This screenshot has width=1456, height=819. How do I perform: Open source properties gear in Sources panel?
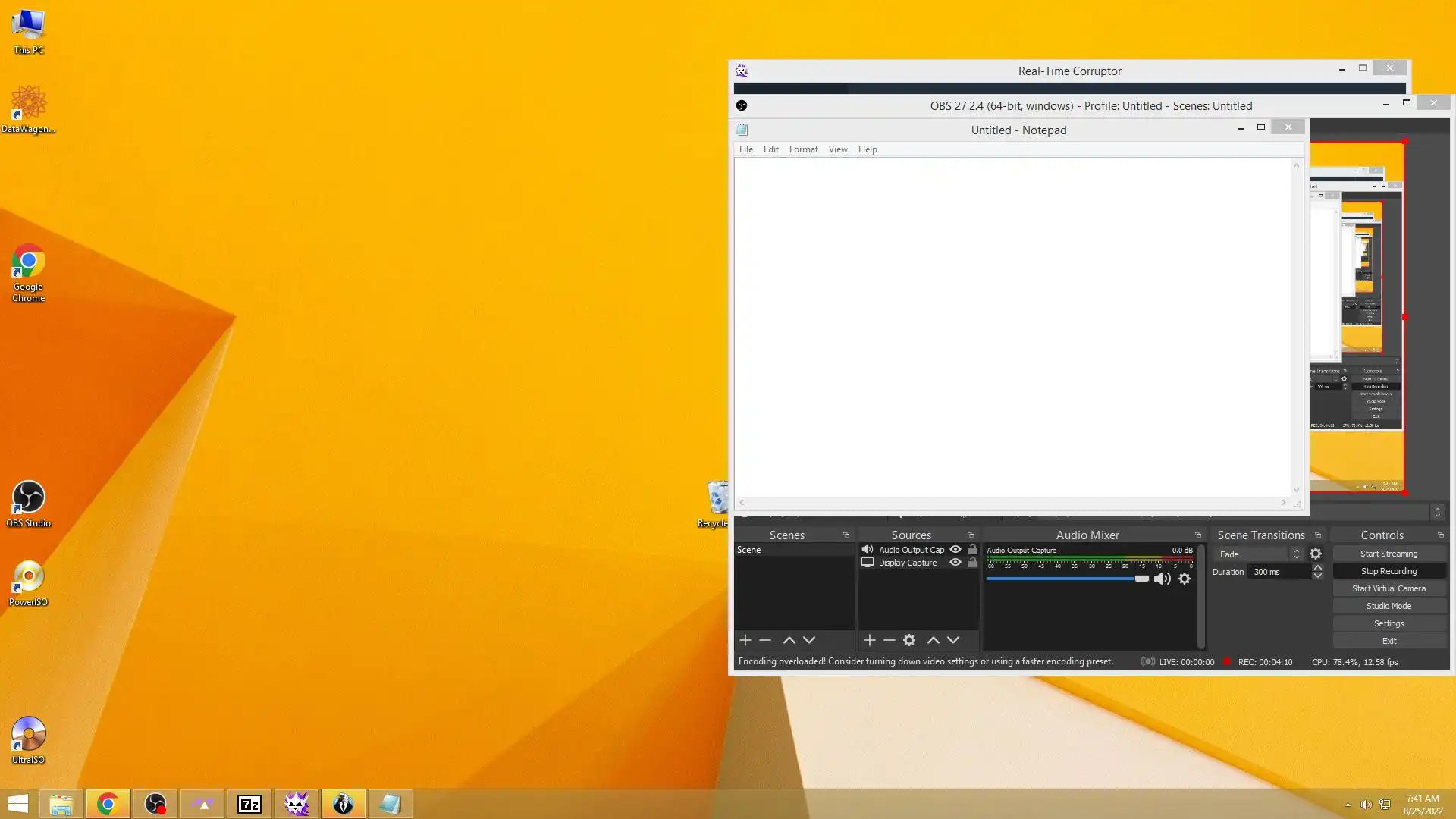pos(909,640)
